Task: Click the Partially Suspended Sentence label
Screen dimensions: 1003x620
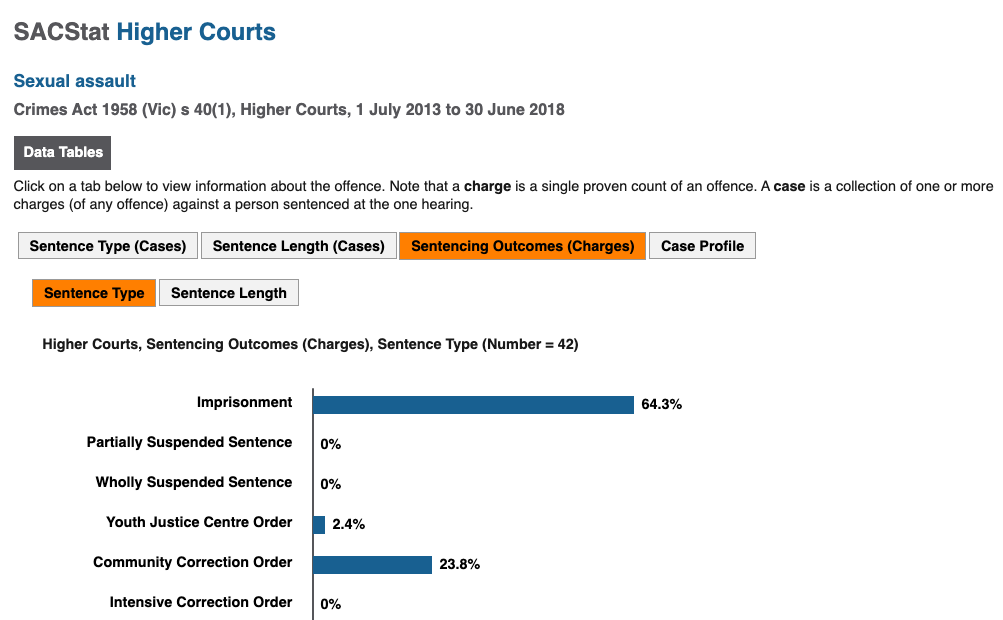Action: [x=189, y=442]
